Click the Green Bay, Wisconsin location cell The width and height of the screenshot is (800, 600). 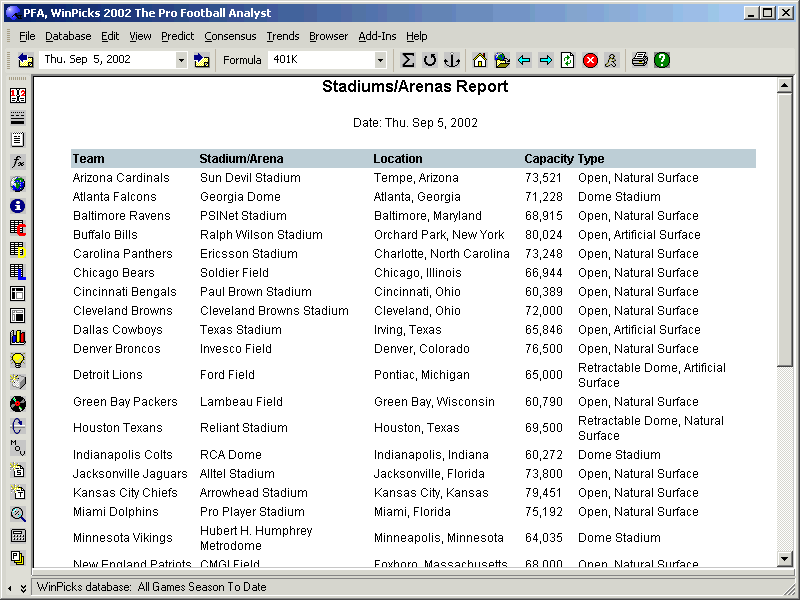tap(434, 402)
